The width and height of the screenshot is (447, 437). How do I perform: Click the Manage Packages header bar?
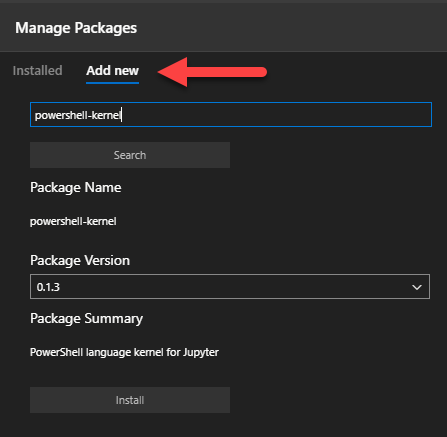click(x=223, y=28)
